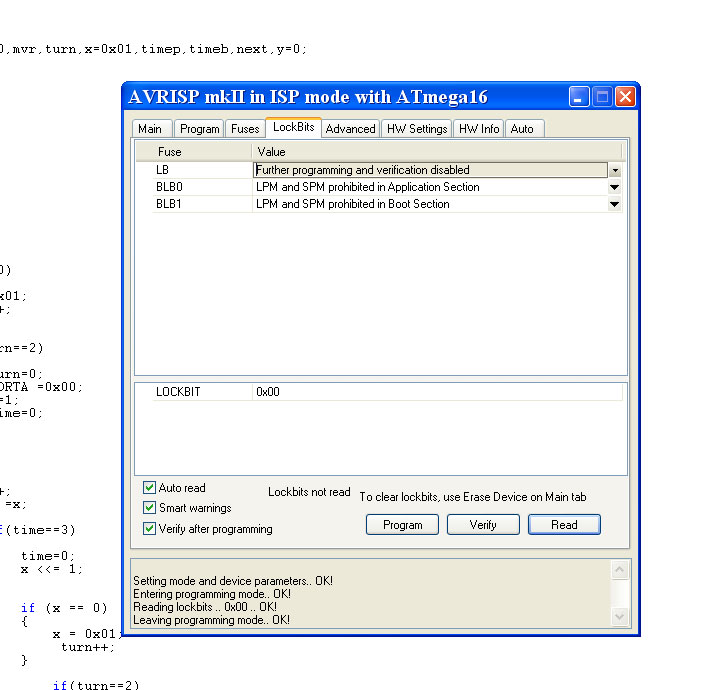Click the Read lockbits button
The height and width of the screenshot is (690, 723).
point(564,525)
